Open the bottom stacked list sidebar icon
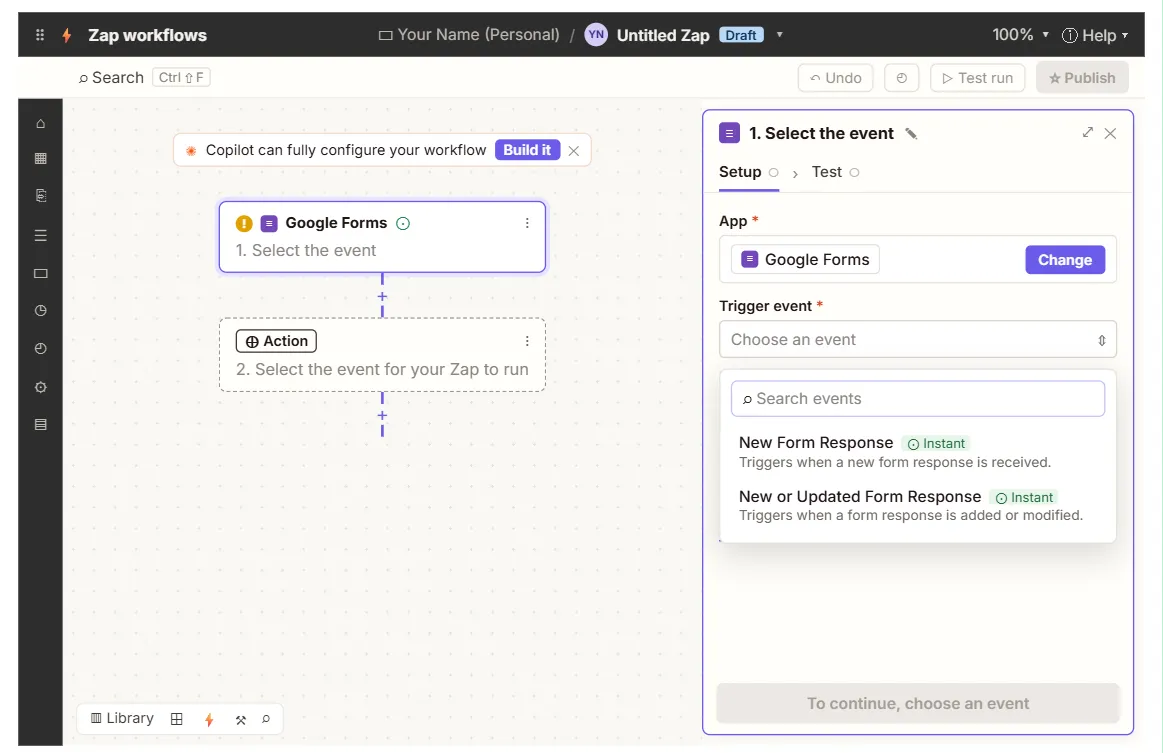The image size is (1163, 753). coord(41,424)
